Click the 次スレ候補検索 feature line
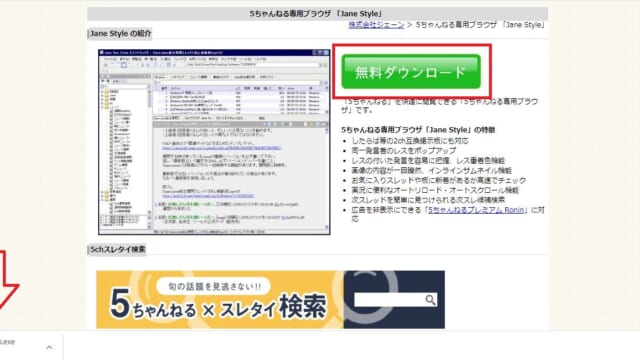The image size is (640, 360). 428,200
